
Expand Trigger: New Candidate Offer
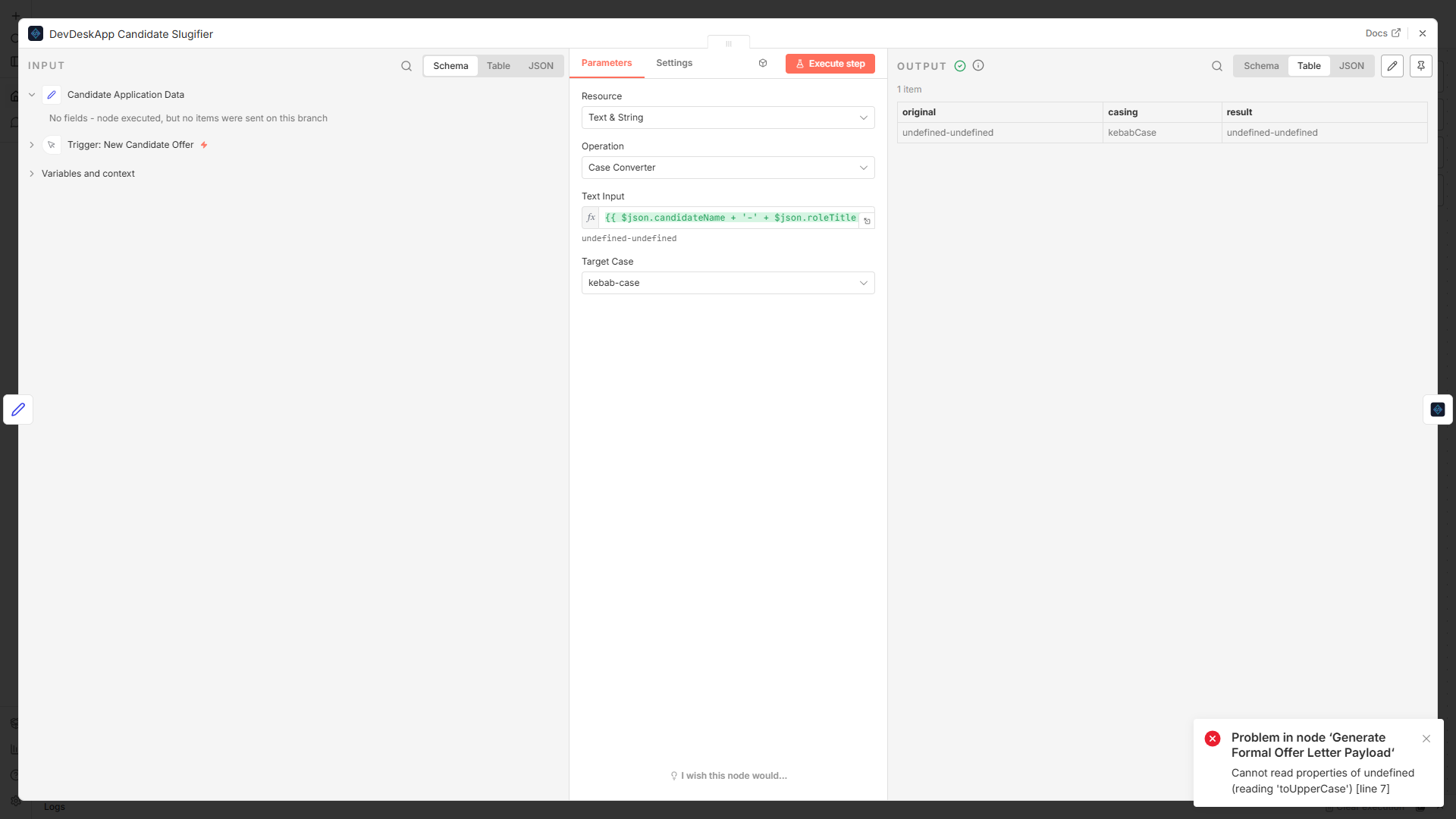pos(32,145)
